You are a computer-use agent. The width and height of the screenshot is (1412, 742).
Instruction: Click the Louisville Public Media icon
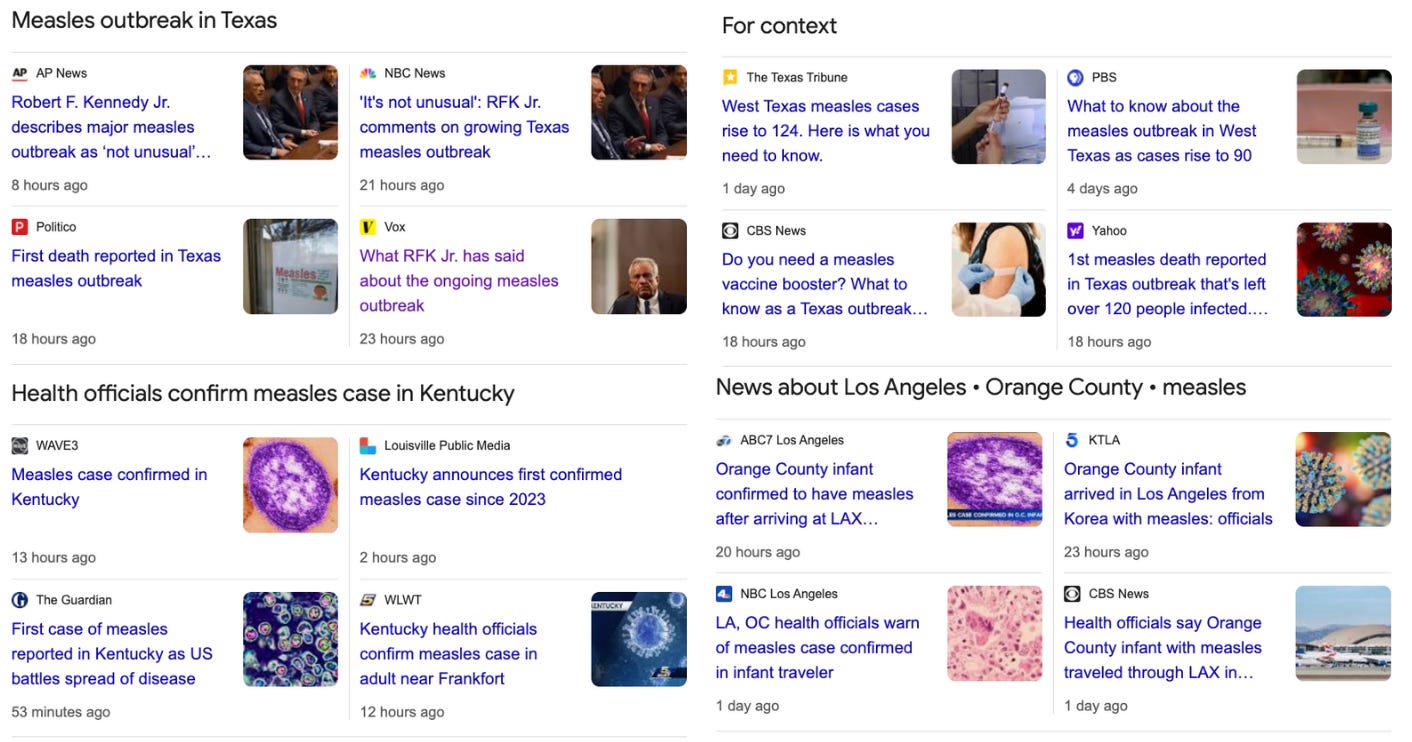pyautogui.click(x=368, y=446)
